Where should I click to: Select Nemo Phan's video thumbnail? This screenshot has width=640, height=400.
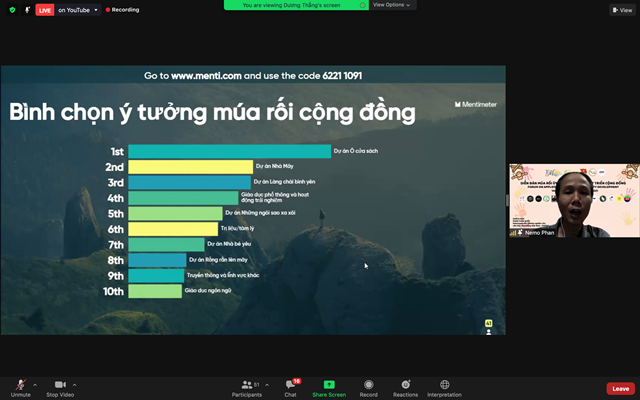tap(574, 200)
